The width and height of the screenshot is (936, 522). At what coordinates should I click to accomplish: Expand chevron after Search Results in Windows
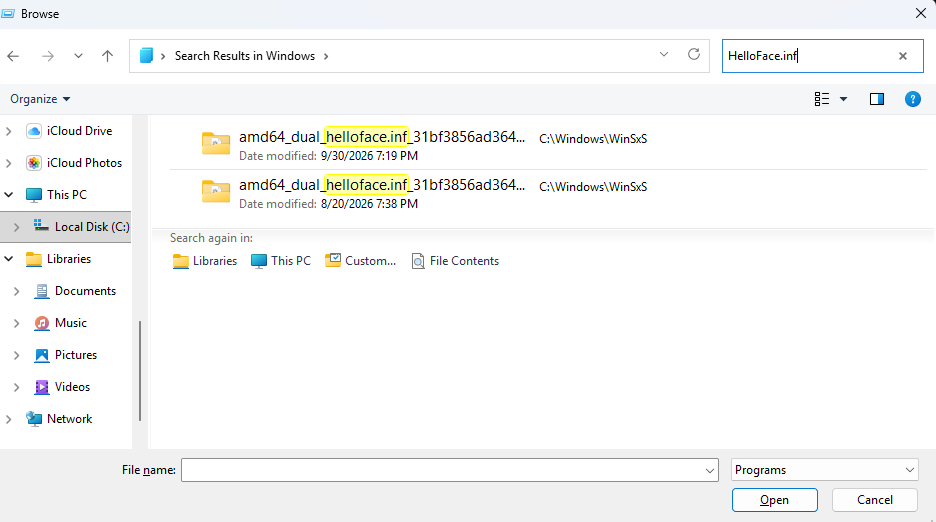326,56
